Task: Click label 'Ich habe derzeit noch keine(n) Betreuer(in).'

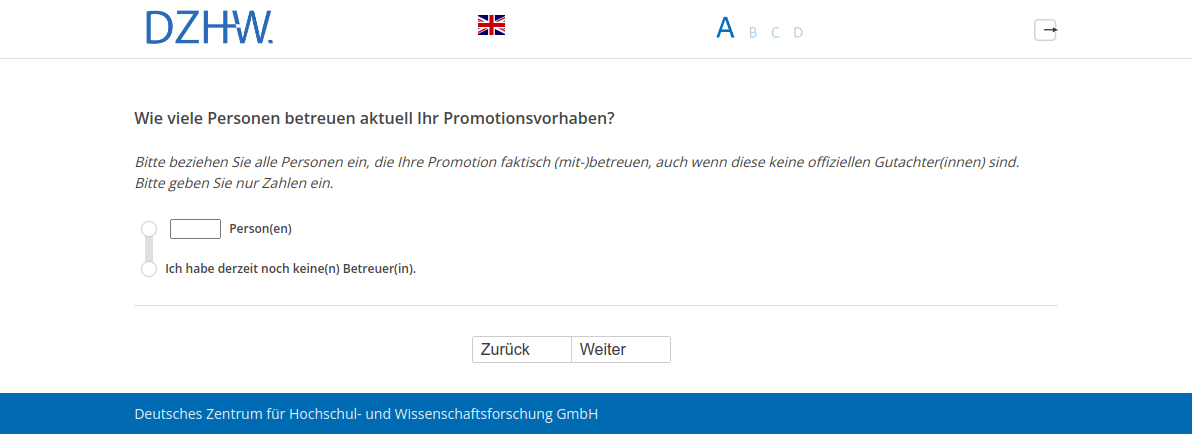Action: (x=290, y=269)
